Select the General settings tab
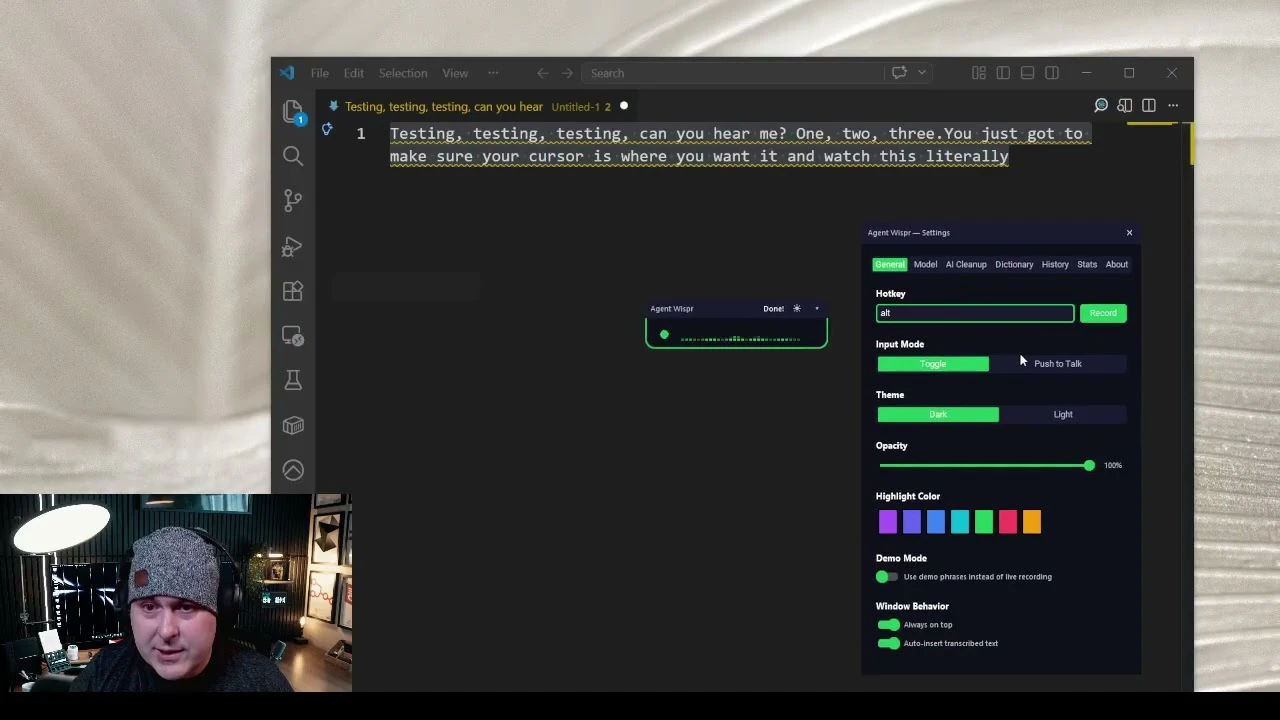1280x720 pixels. 889,265
